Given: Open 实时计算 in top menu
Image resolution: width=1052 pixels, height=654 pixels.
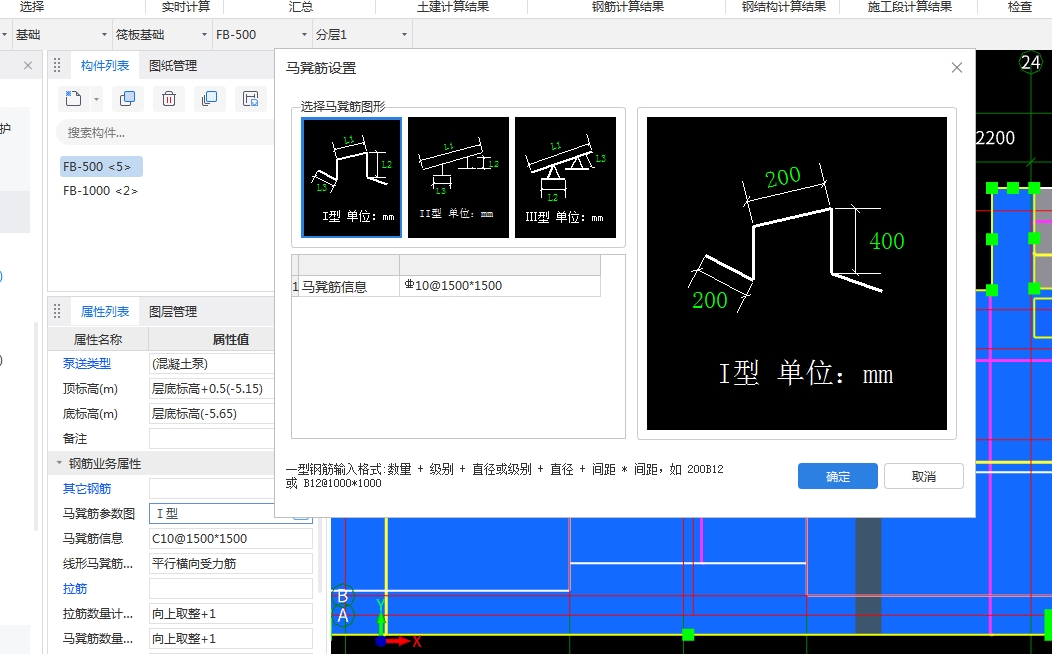Looking at the screenshot, I should (186, 7).
